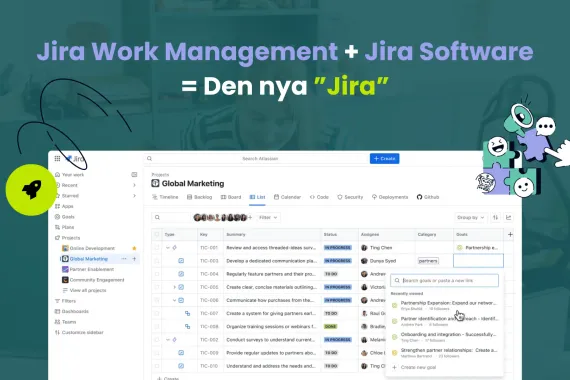This screenshot has width=570, height=380.
Task: Select Community Engagement project
Action: pyautogui.click(x=93, y=280)
